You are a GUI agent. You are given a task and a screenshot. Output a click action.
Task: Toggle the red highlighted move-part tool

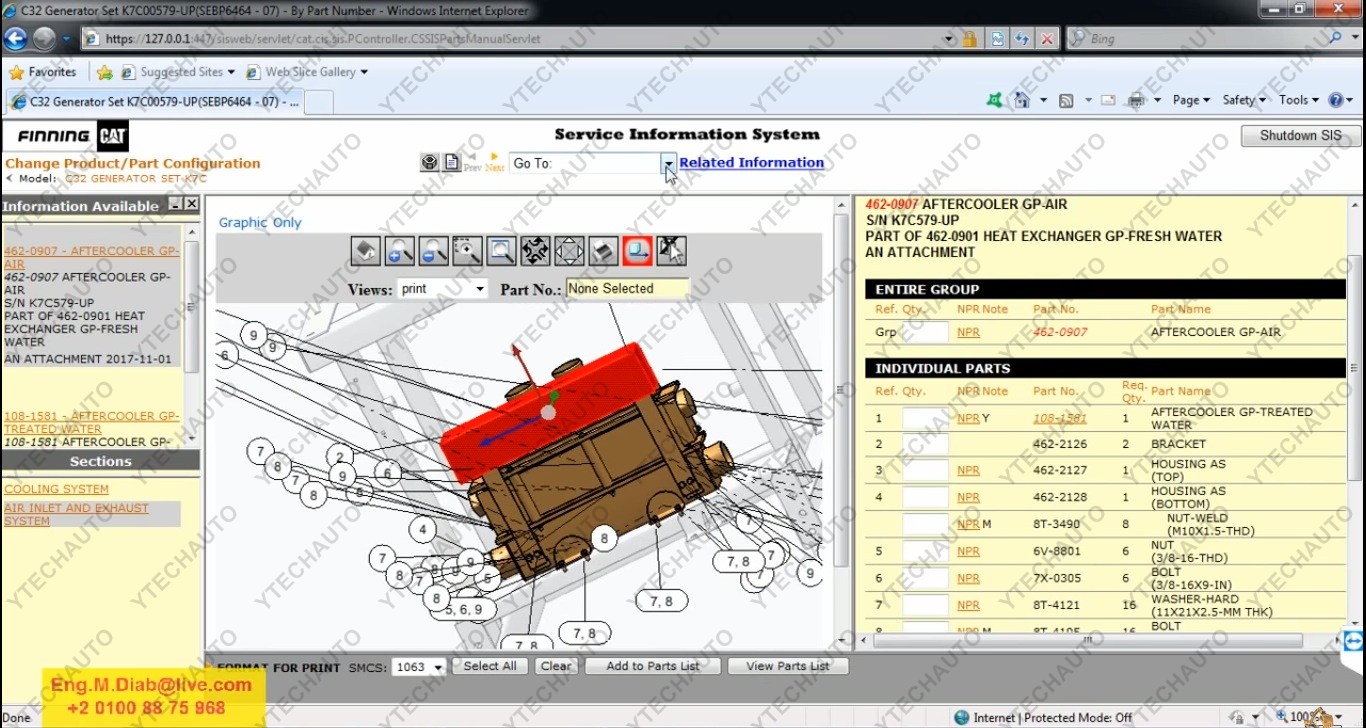tap(637, 251)
